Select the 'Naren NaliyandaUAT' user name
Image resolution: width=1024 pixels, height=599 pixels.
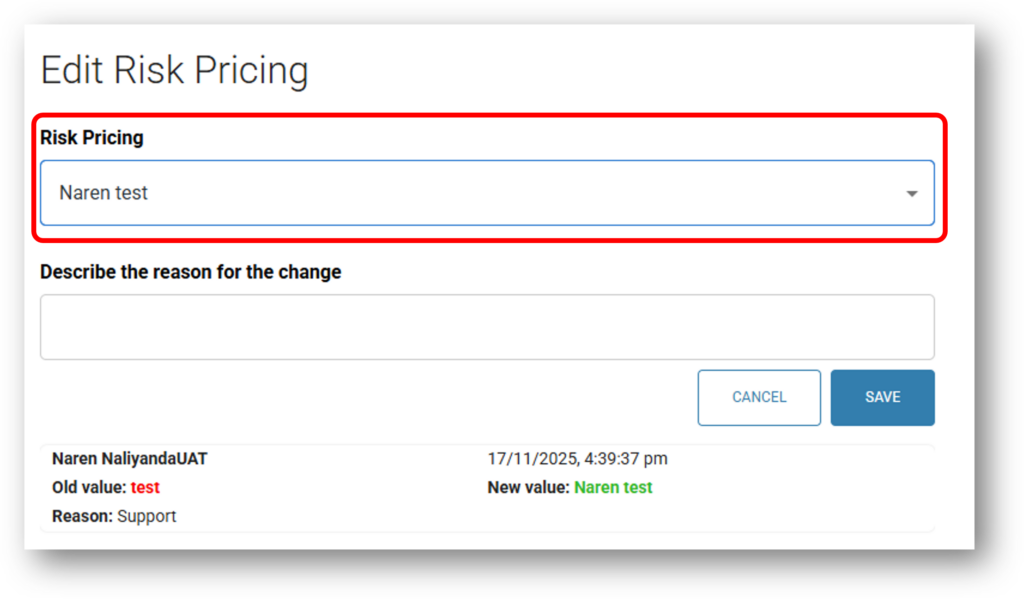click(x=130, y=459)
